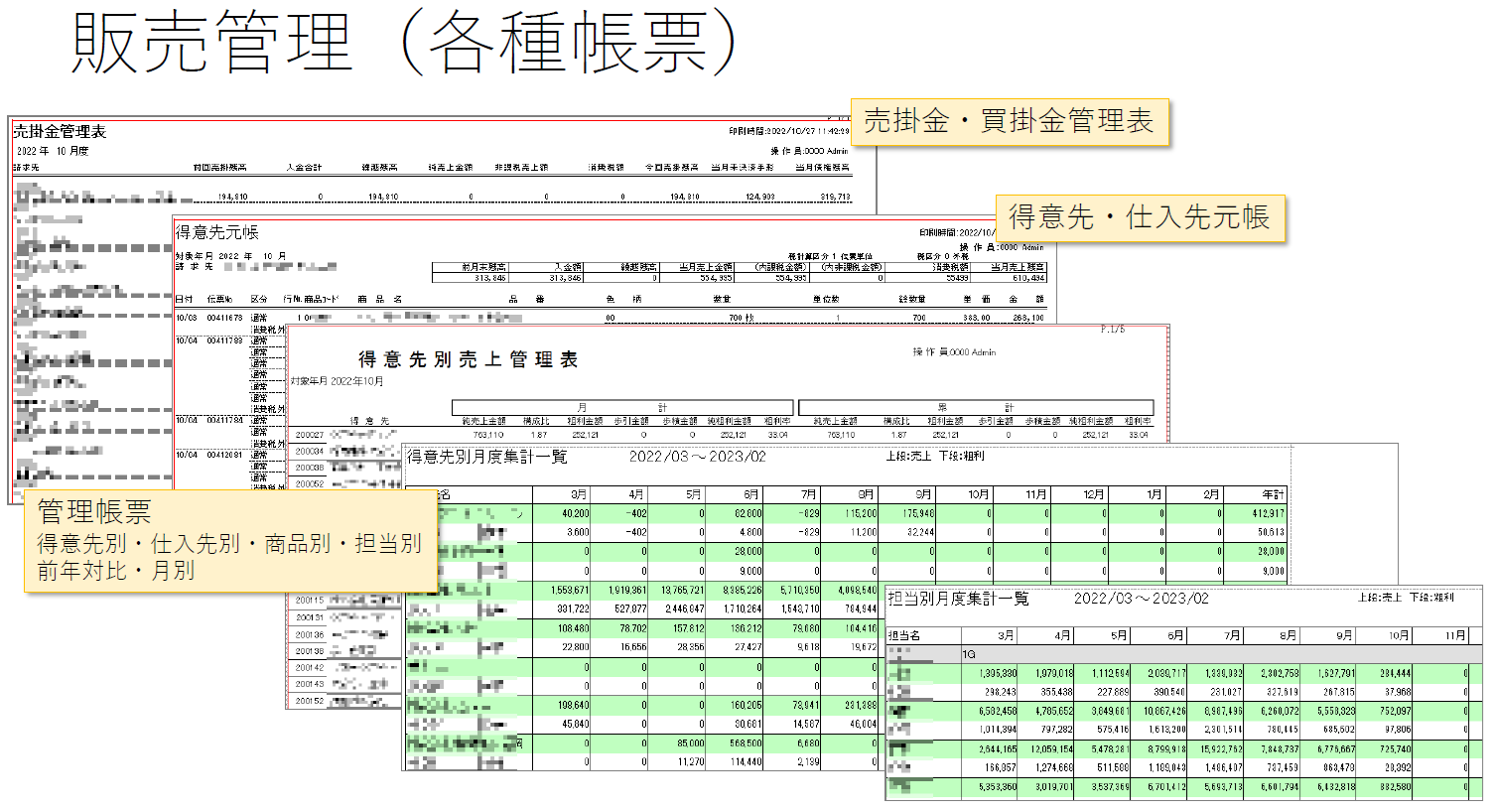Screen dimensions: 1494x812
Task: Open the 売掛金管理表 report title
Action: pos(60,131)
